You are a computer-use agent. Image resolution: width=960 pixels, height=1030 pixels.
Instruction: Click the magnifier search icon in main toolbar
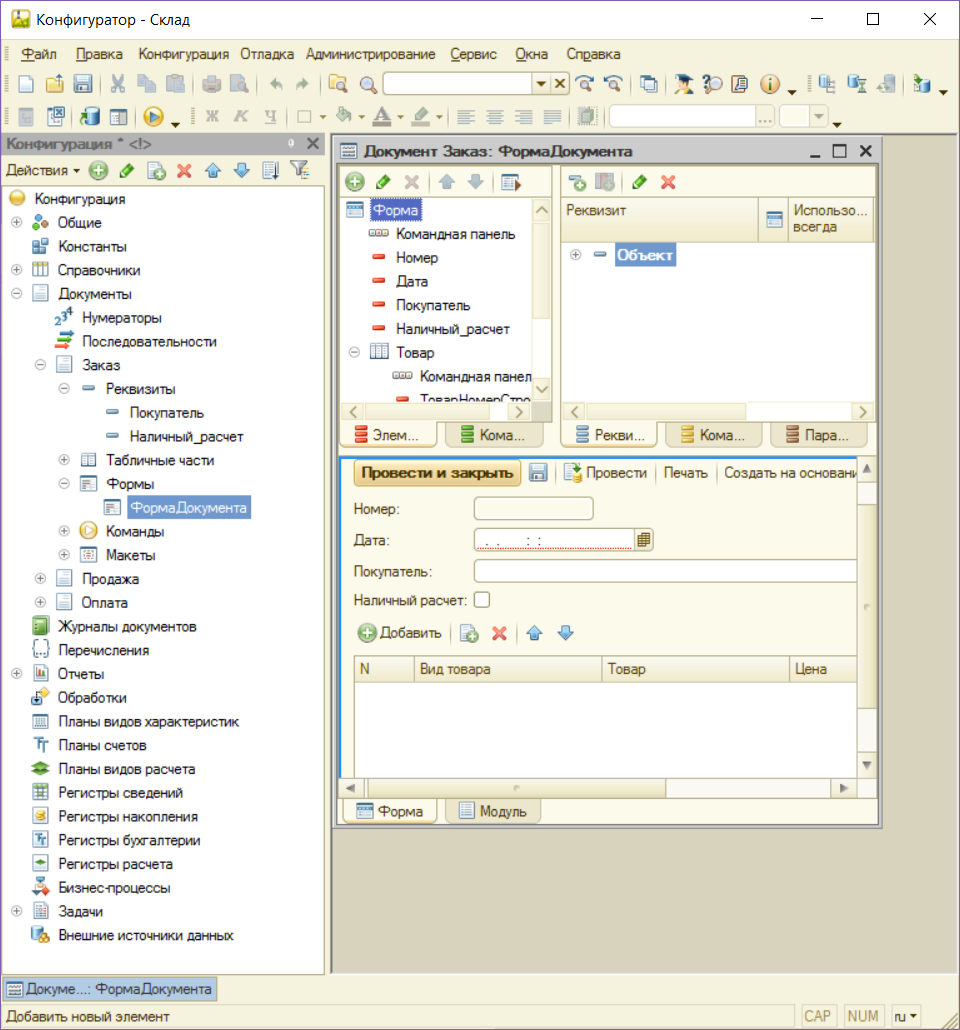pyautogui.click(x=368, y=84)
